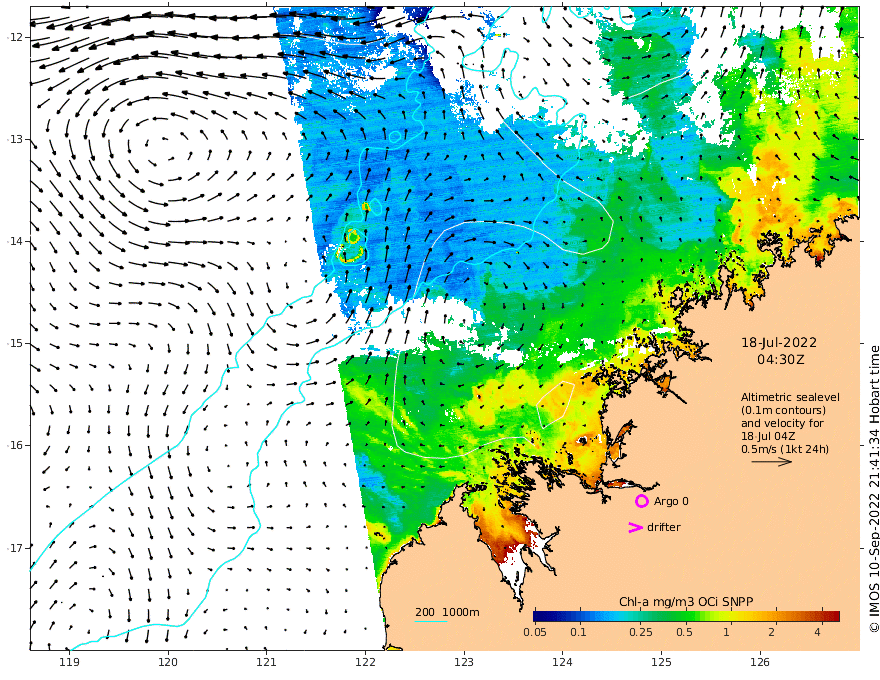Click the '0.5m/s (1kt 24h)' text

(785, 449)
